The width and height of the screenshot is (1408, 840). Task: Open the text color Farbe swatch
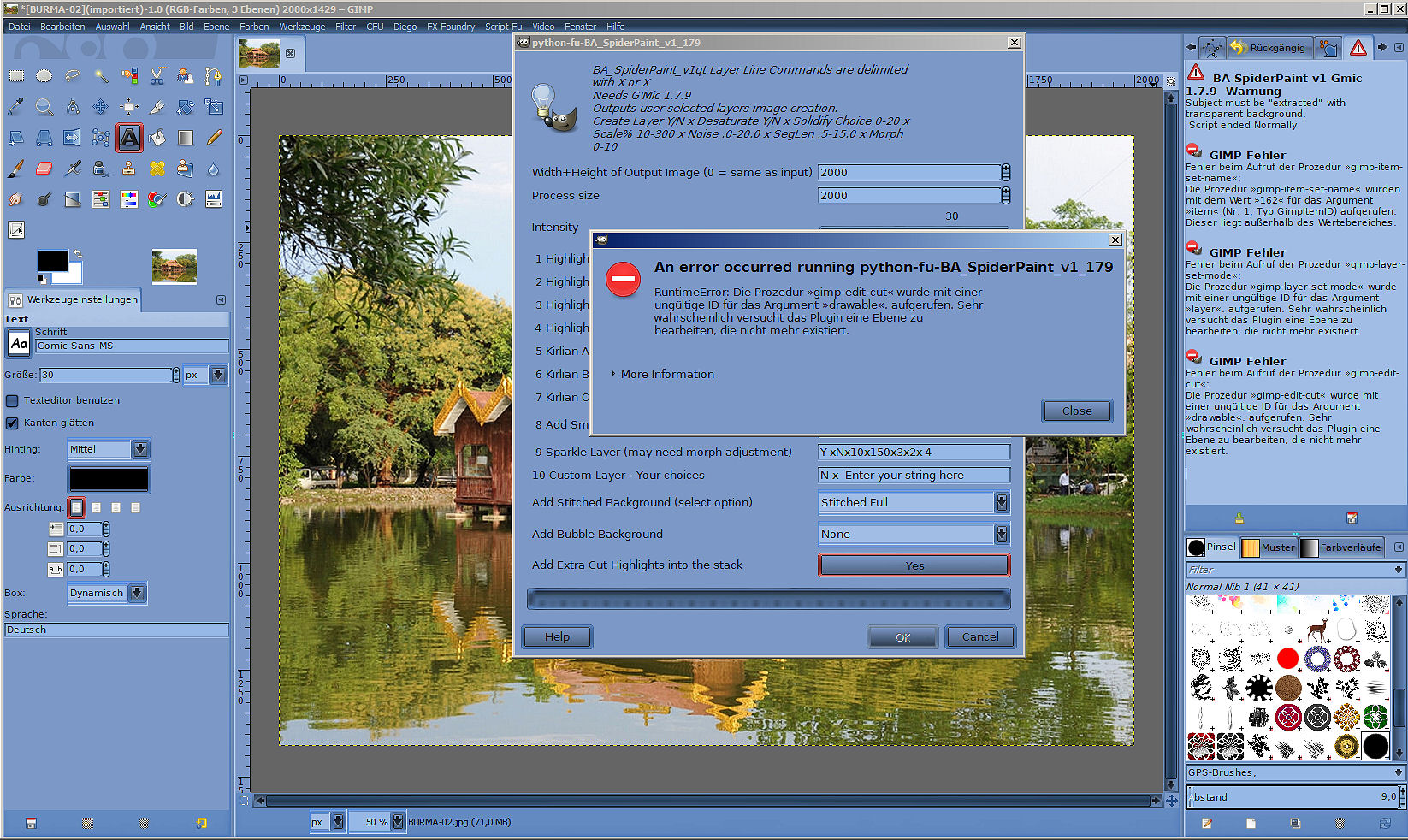coord(109,479)
